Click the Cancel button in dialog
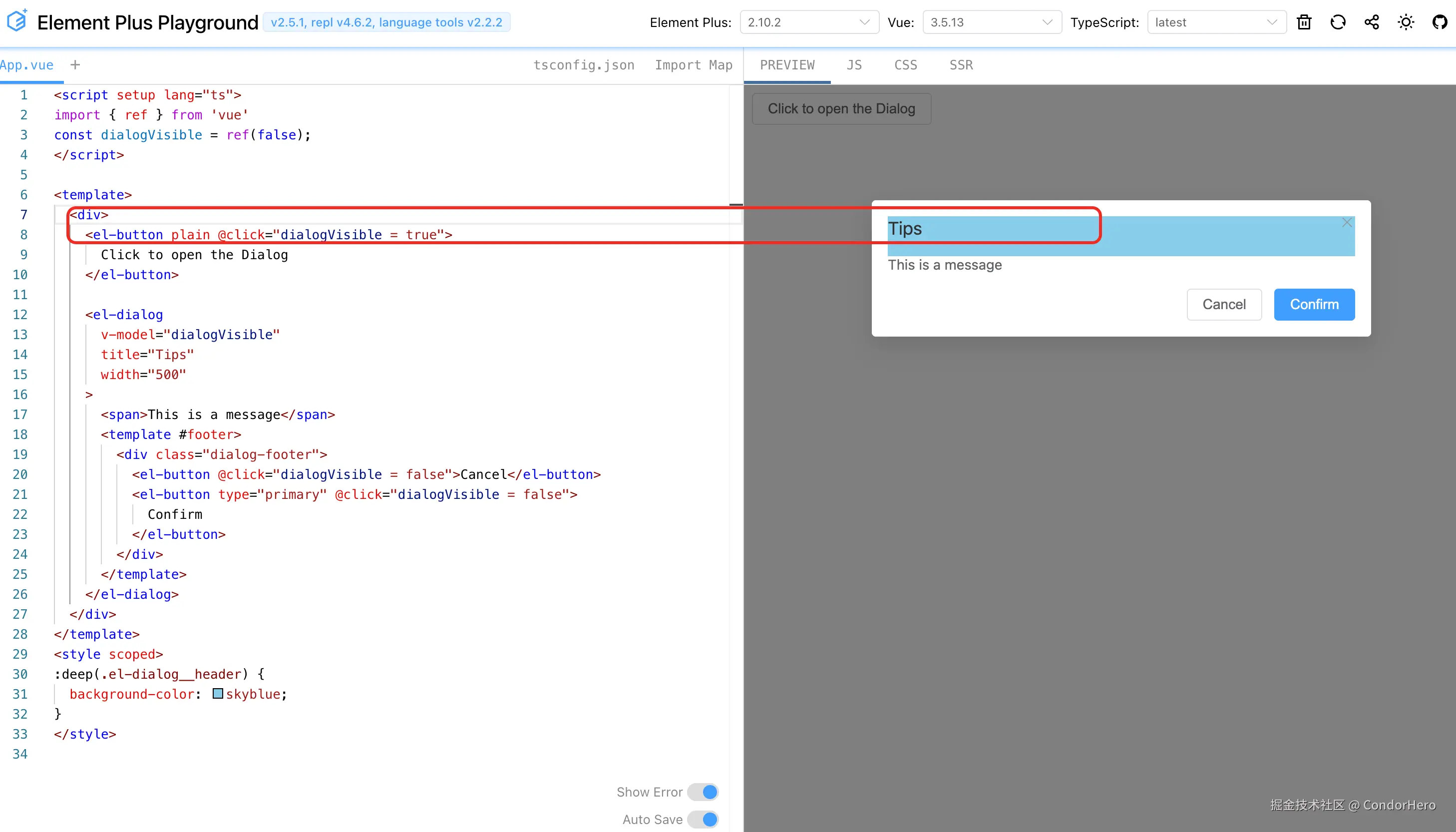This screenshot has height=832, width=1456. click(1223, 305)
